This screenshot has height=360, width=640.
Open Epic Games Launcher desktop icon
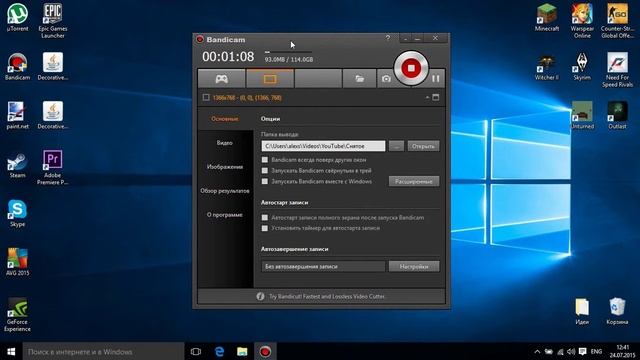[53, 20]
